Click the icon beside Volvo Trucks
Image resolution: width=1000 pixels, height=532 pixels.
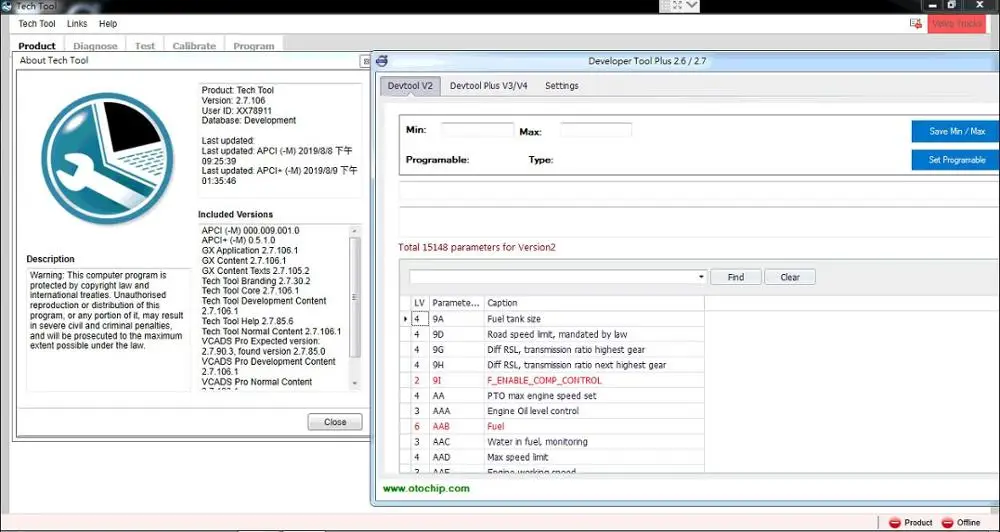916,24
